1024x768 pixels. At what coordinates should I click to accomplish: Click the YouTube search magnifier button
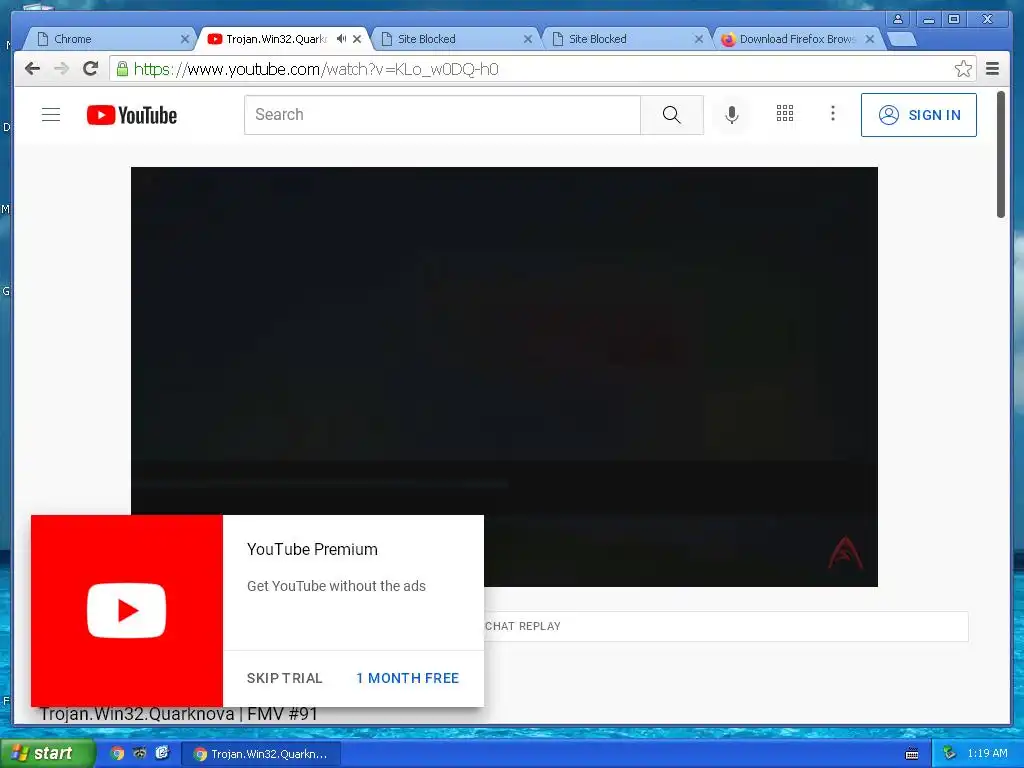[671, 115]
